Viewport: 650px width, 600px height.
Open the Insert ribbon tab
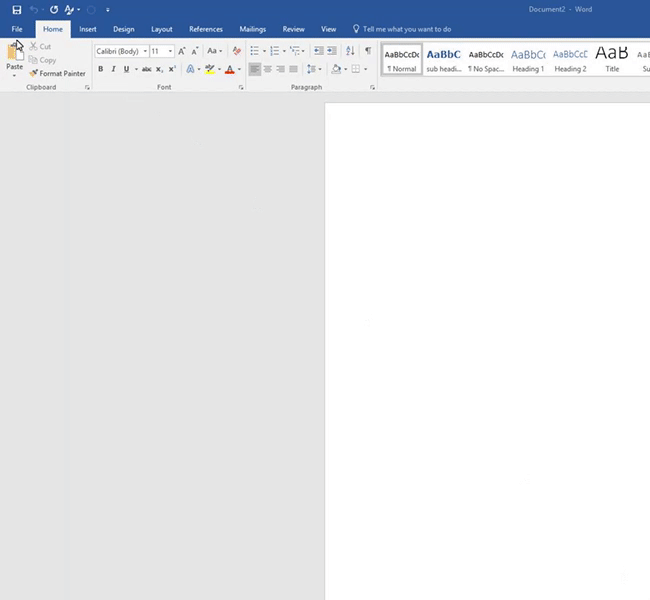88,29
